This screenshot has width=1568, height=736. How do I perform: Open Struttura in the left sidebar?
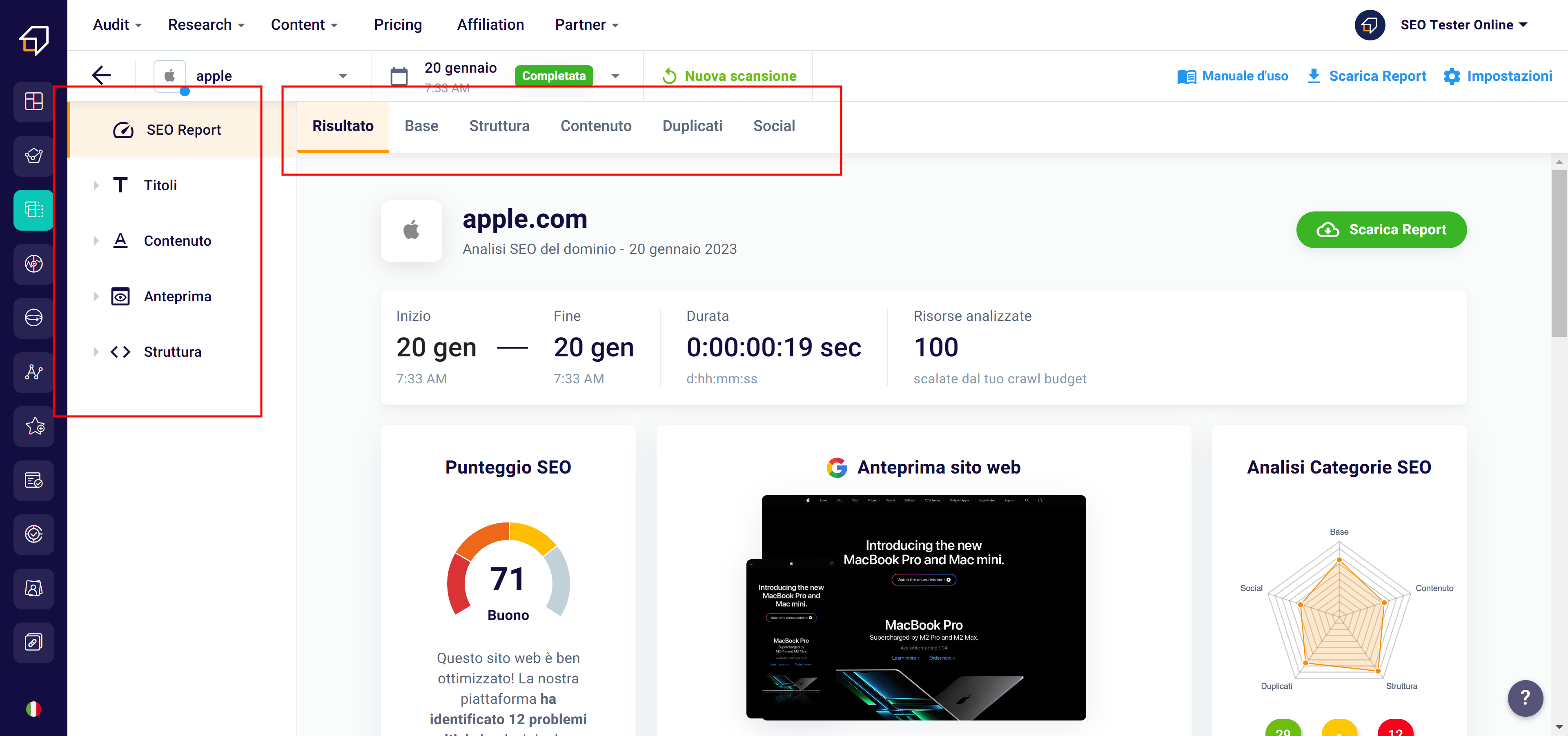point(172,351)
